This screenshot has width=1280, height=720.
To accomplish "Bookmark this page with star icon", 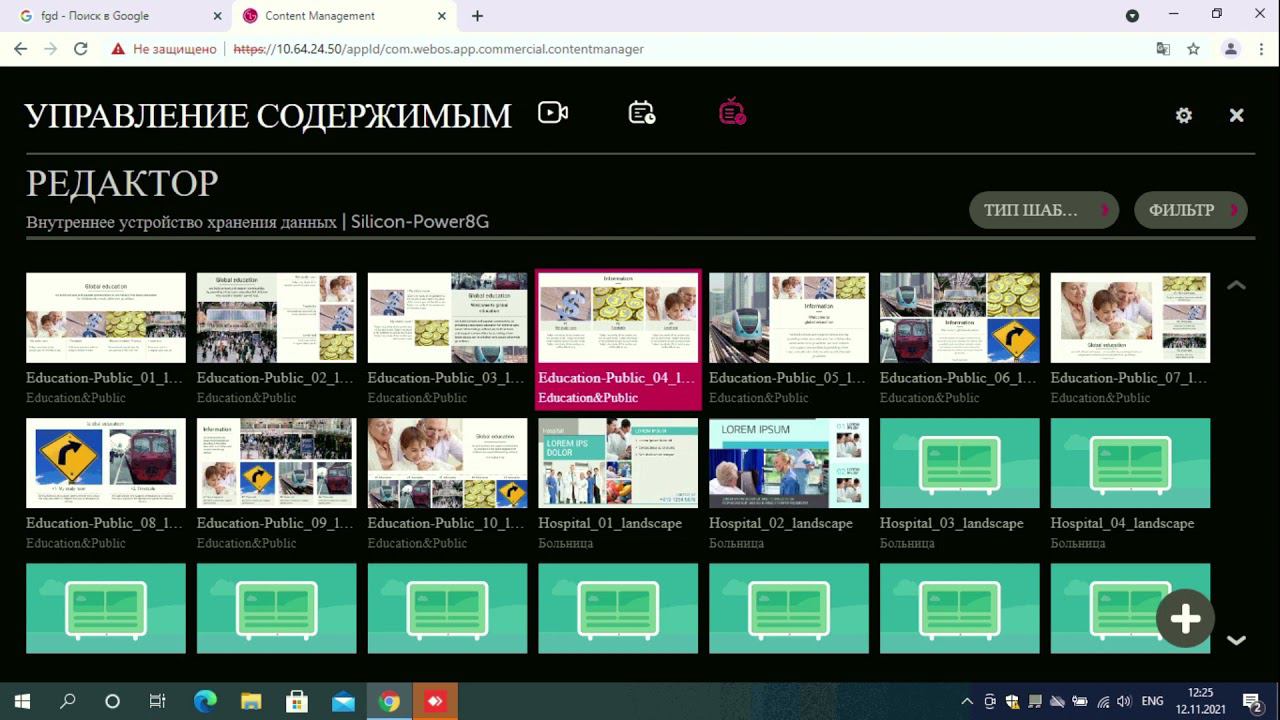I will (1193, 49).
